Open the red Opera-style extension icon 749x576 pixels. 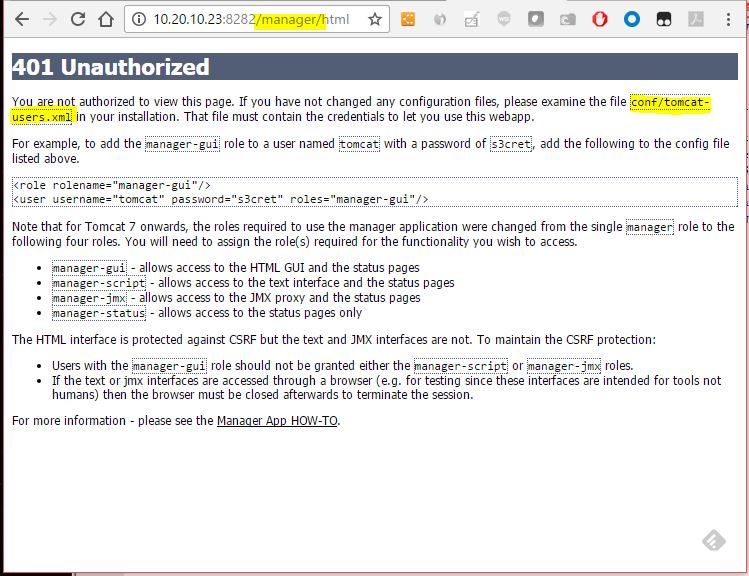(x=600, y=19)
